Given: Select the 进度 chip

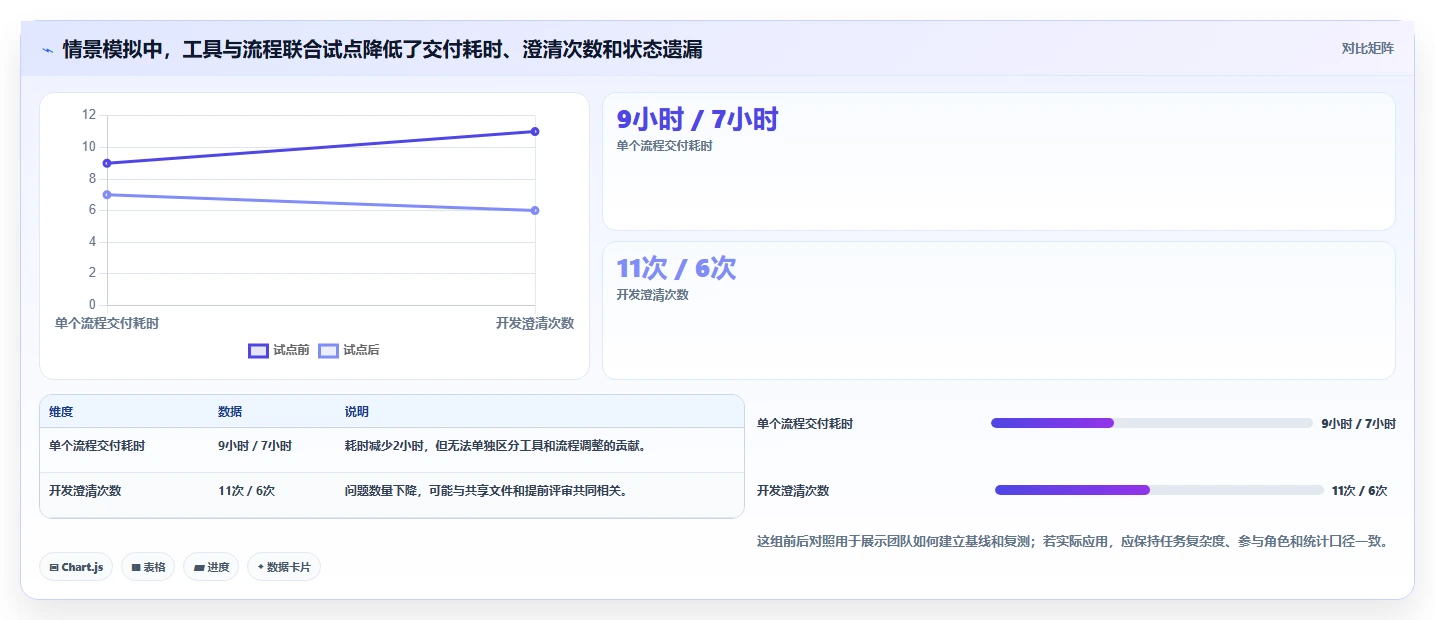Looking at the screenshot, I should point(211,567).
